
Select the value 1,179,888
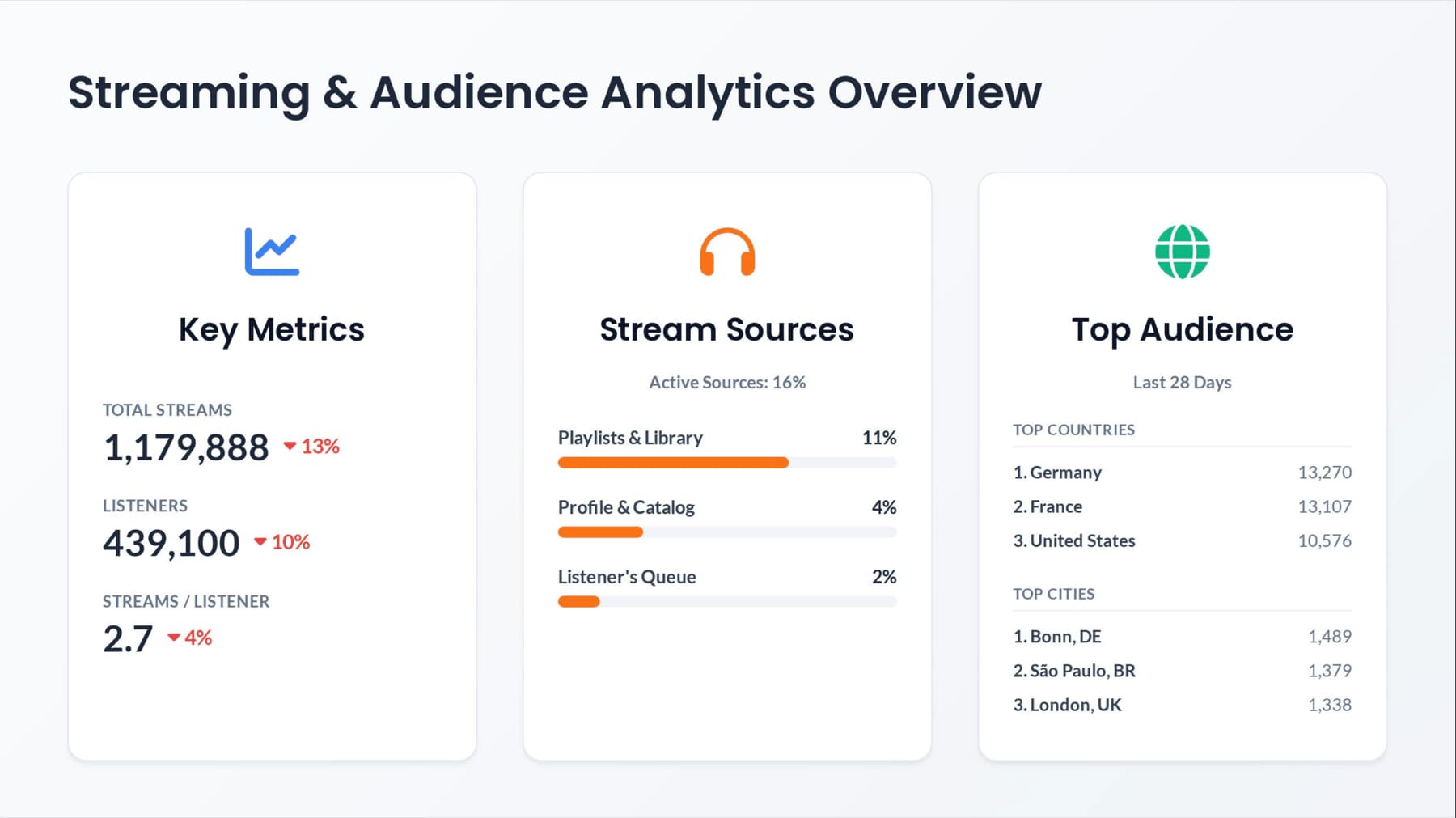tap(186, 447)
